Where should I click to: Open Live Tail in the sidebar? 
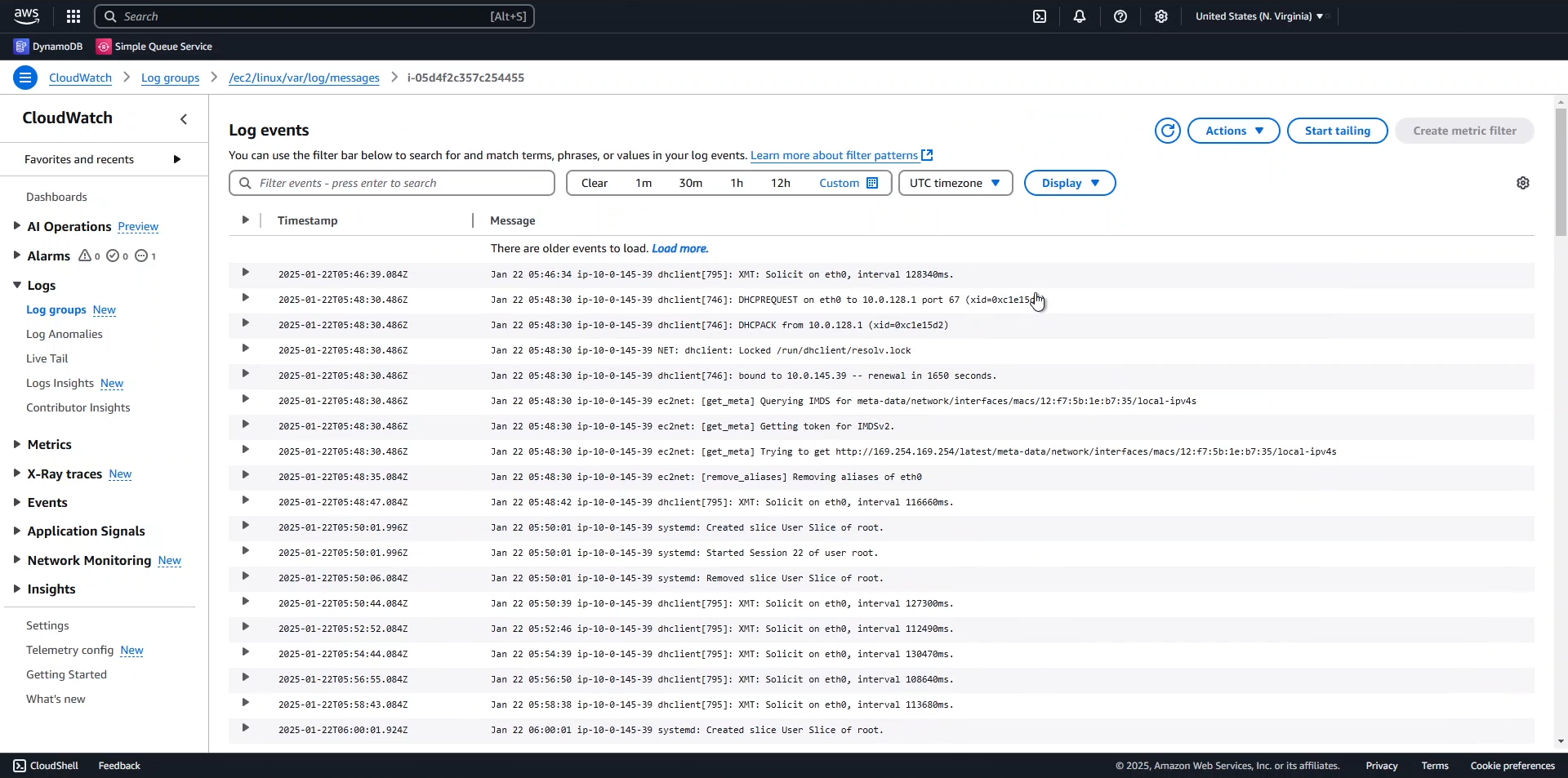[x=47, y=359]
